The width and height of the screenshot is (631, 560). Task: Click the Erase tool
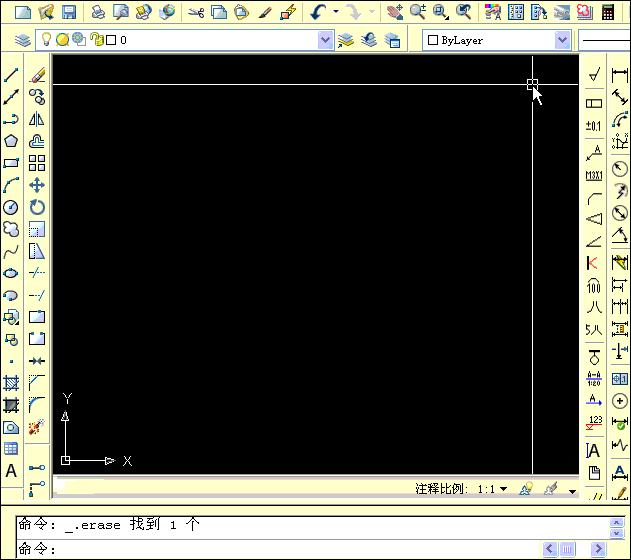pos(37,75)
